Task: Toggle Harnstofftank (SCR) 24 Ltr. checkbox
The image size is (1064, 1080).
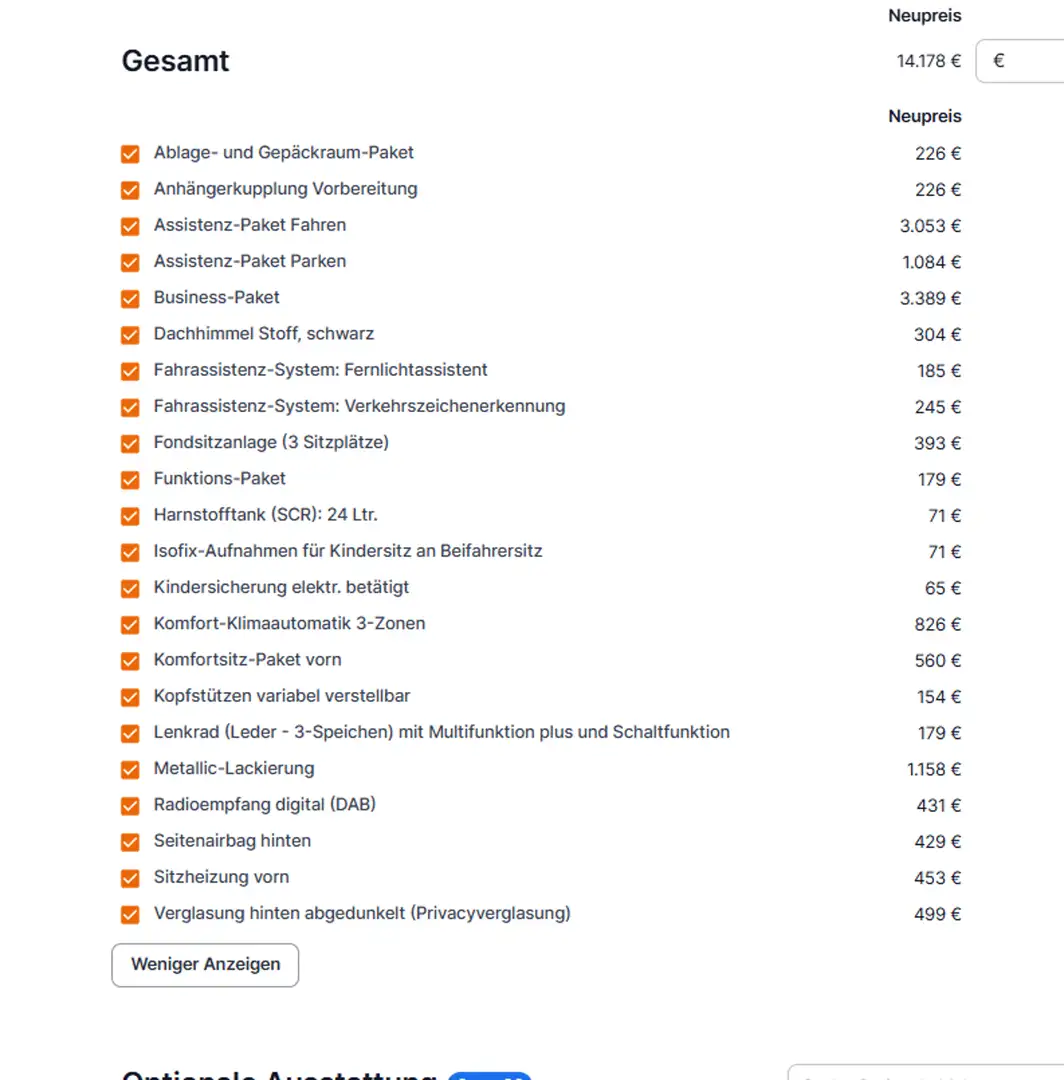Action: [130, 516]
